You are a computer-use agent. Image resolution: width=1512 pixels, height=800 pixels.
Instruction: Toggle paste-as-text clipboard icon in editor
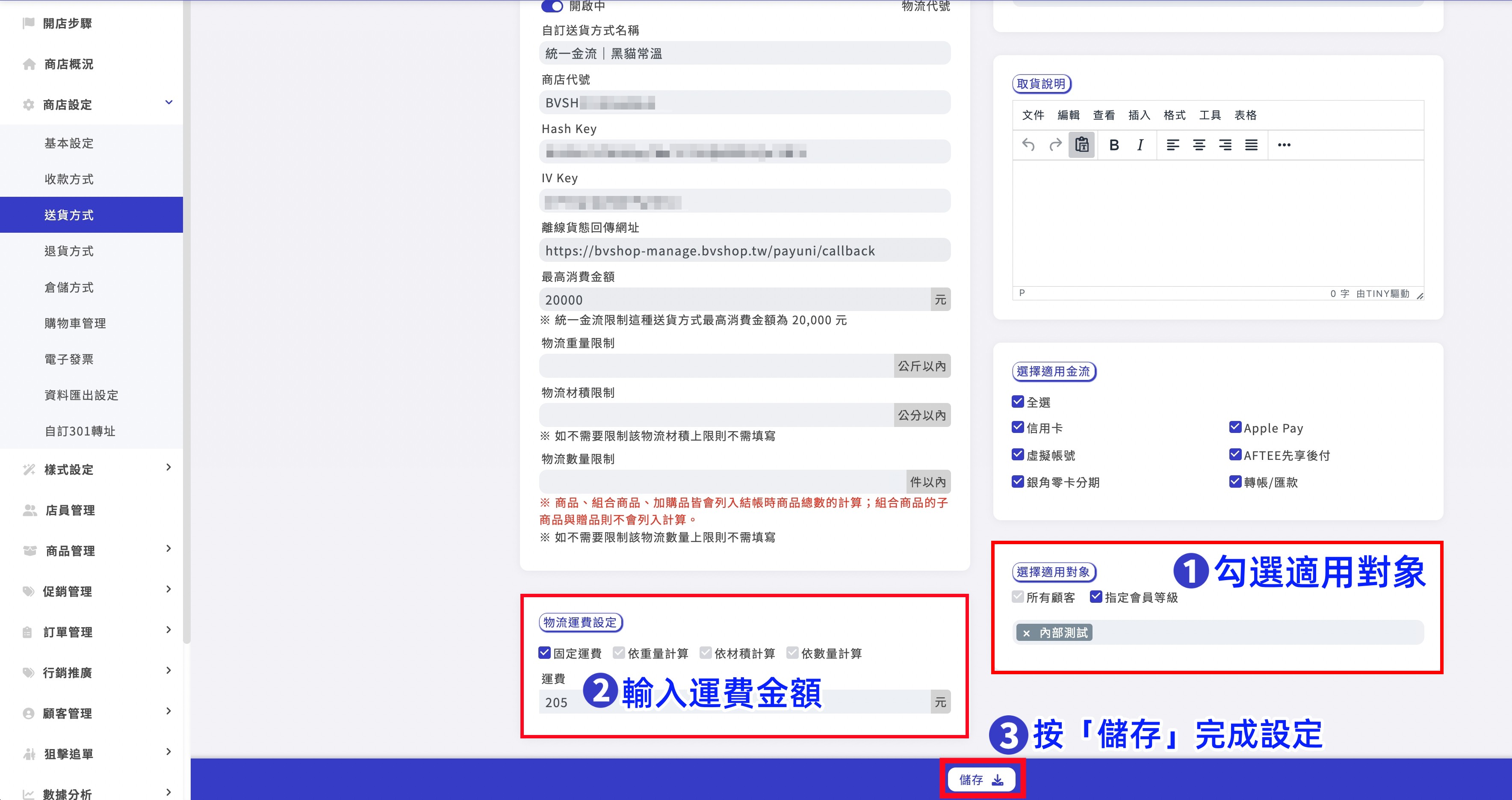tap(1082, 145)
